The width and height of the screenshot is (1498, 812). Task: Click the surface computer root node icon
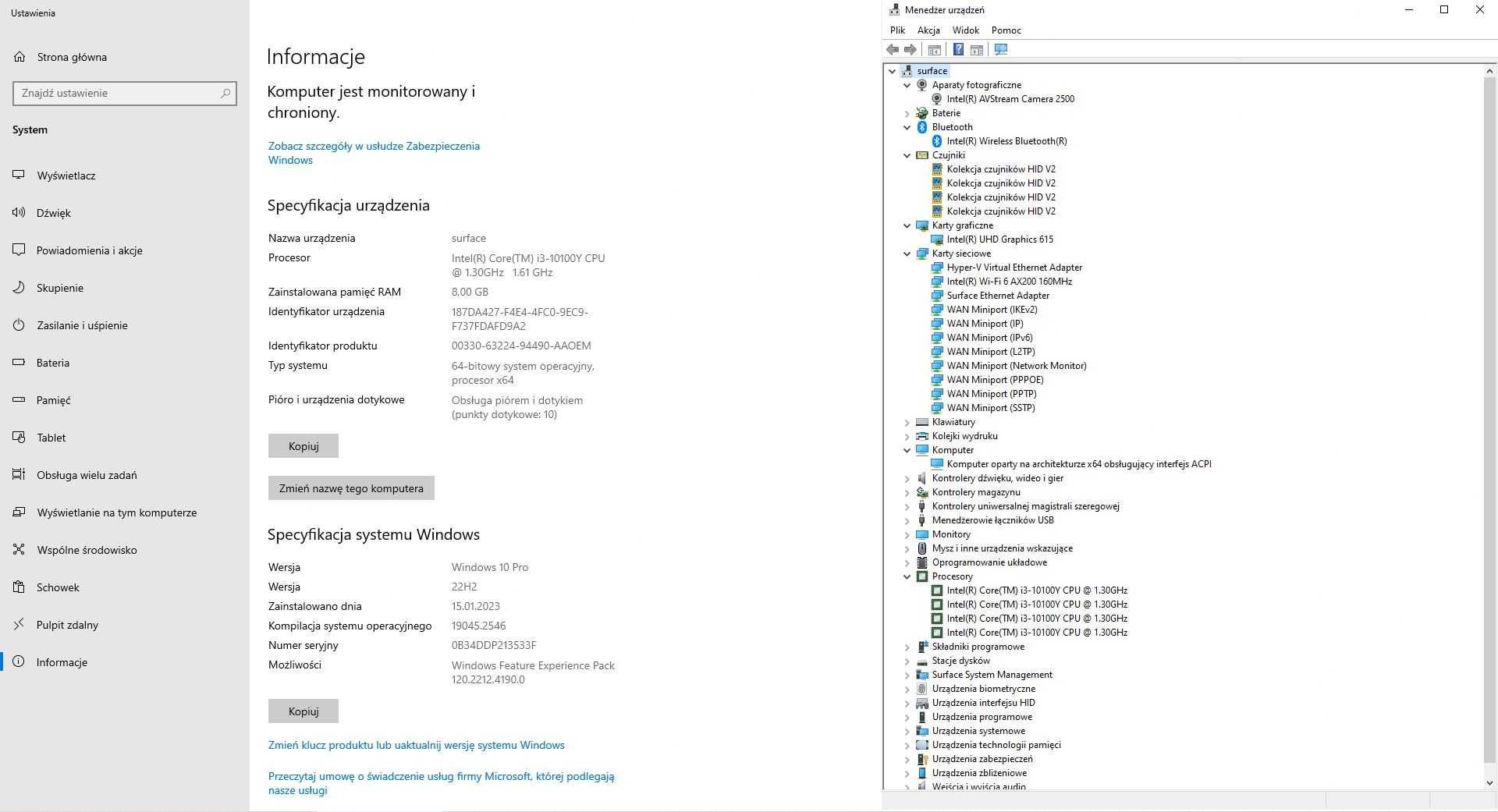coord(907,71)
